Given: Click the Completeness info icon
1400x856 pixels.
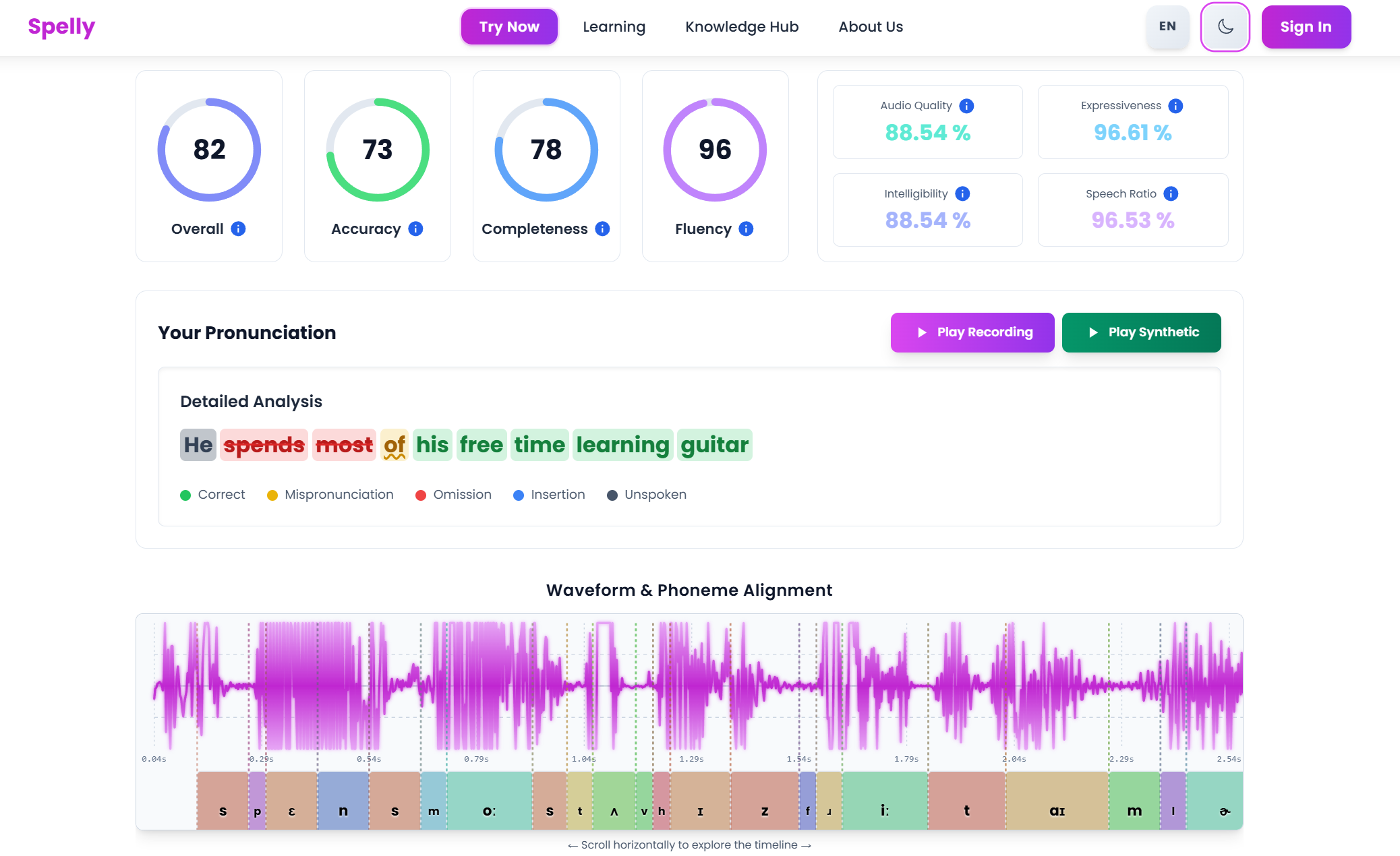Looking at the screenshot, I should point(603,229).
